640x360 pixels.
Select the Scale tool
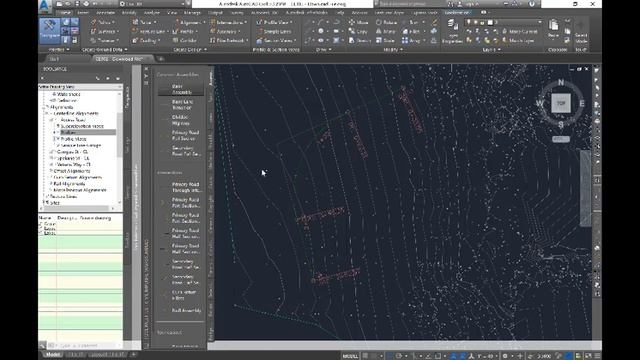[x=385, y=40]
